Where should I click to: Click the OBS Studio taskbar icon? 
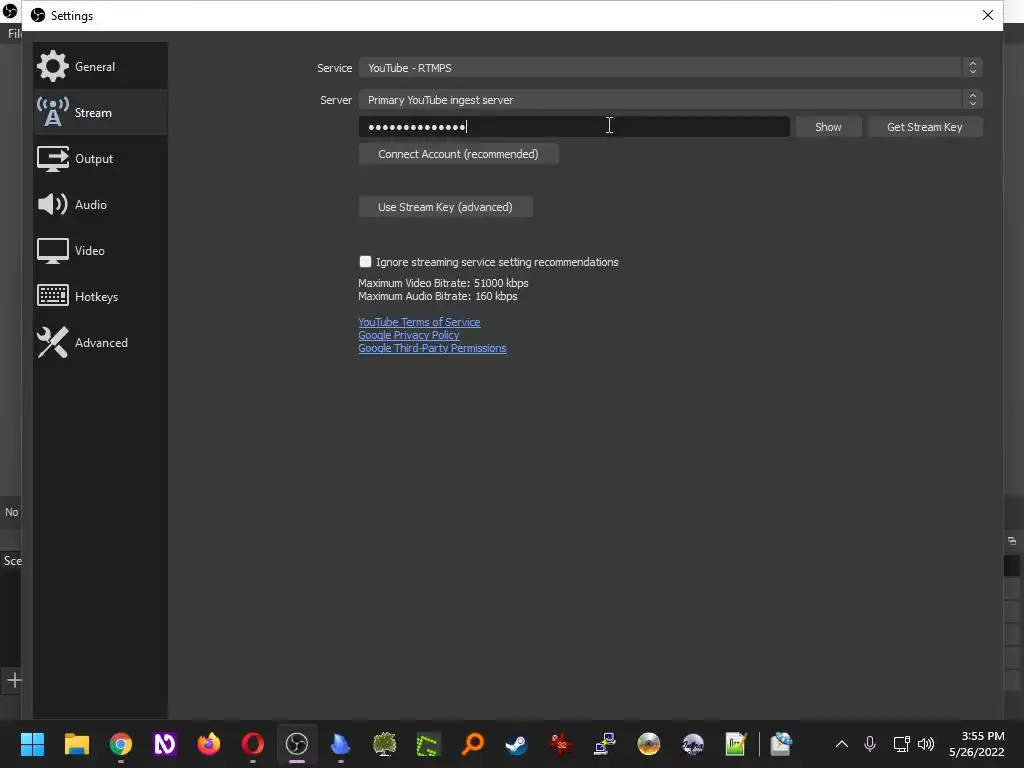[297, 744]
